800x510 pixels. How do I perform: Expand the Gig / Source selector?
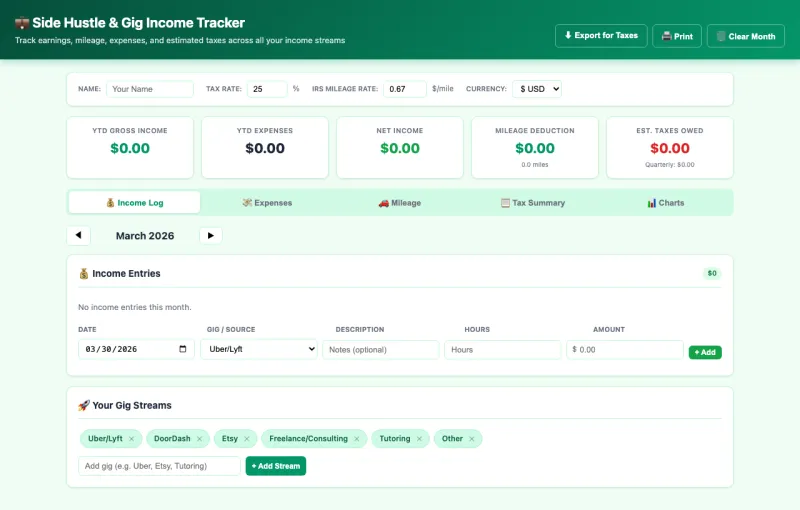259,349
